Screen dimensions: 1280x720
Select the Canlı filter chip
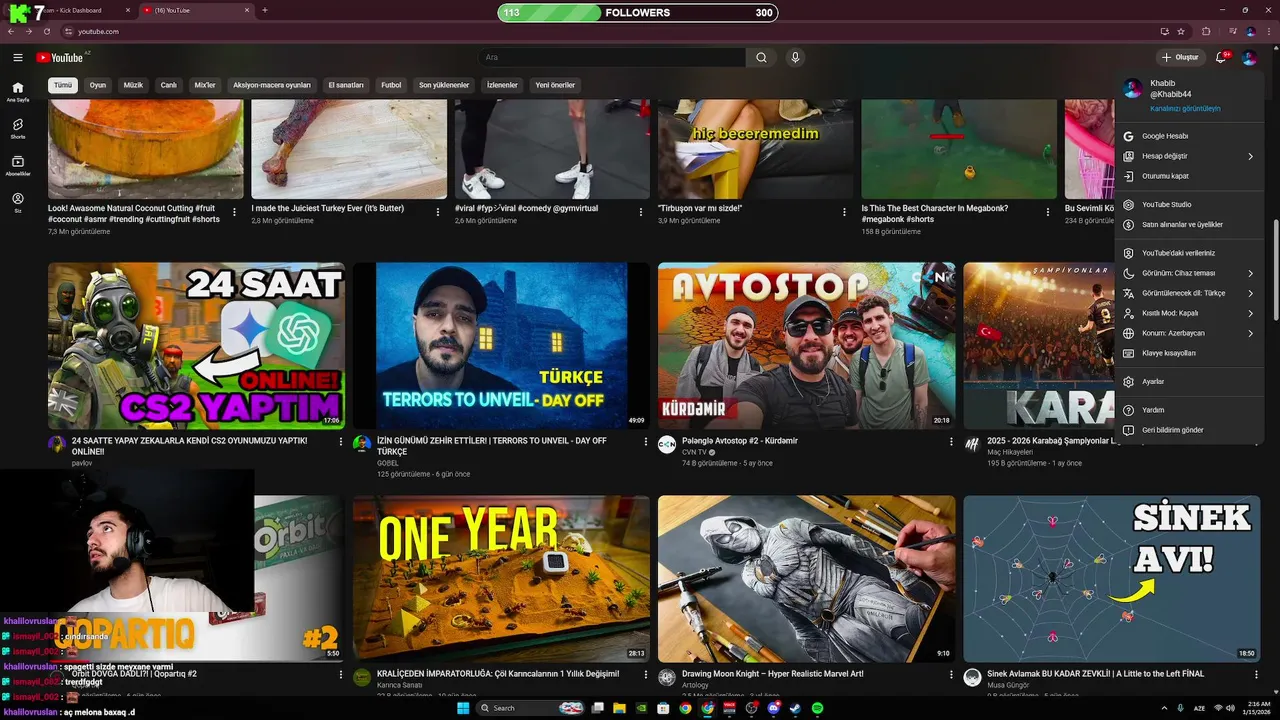[x=169, y=85]
